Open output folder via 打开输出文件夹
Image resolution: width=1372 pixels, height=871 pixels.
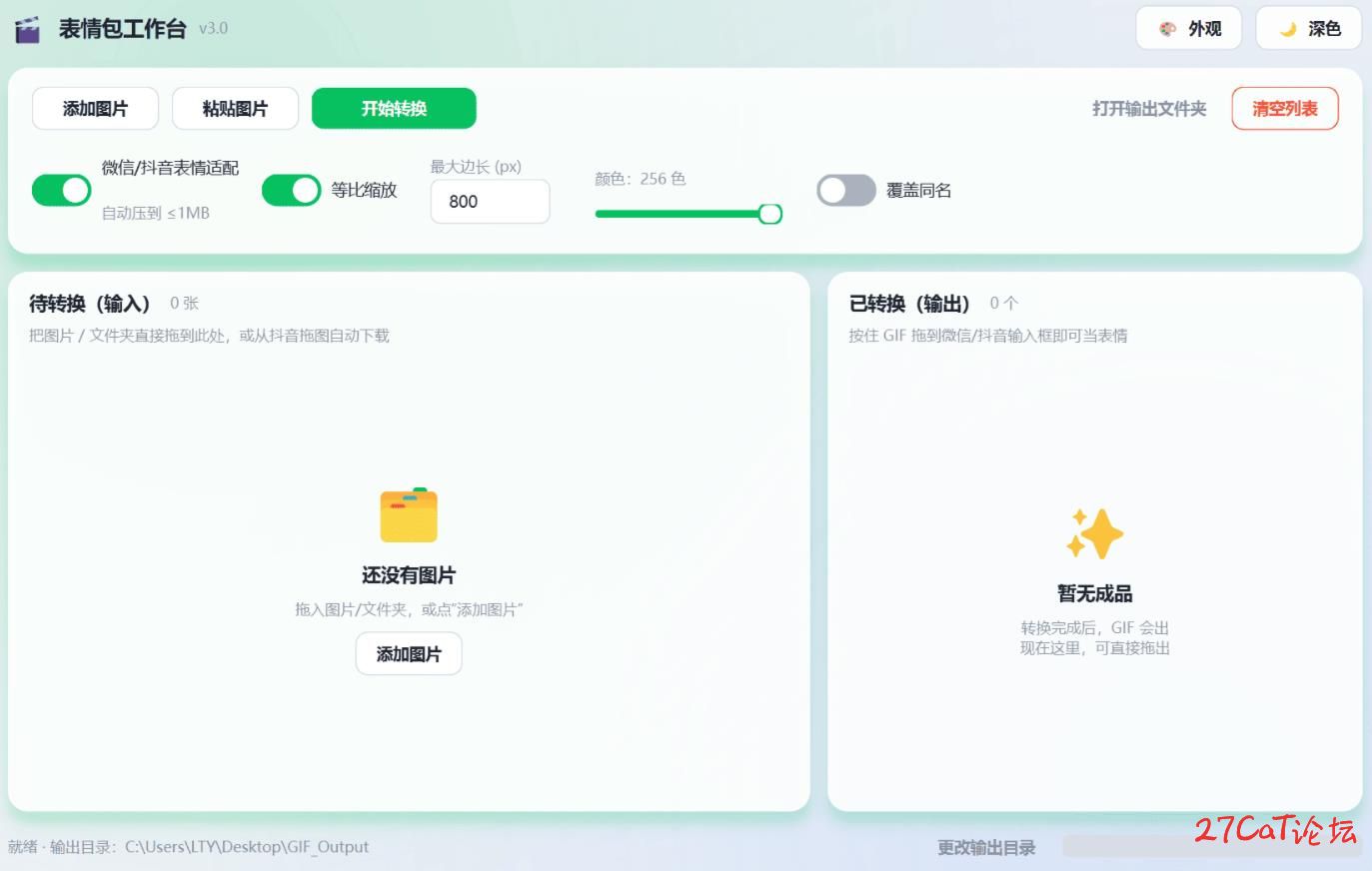click(1149, 108)
